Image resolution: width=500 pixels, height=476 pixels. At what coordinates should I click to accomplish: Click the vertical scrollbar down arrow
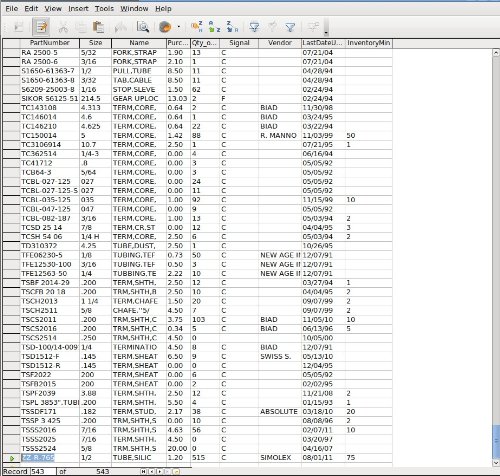click(496, 463)
